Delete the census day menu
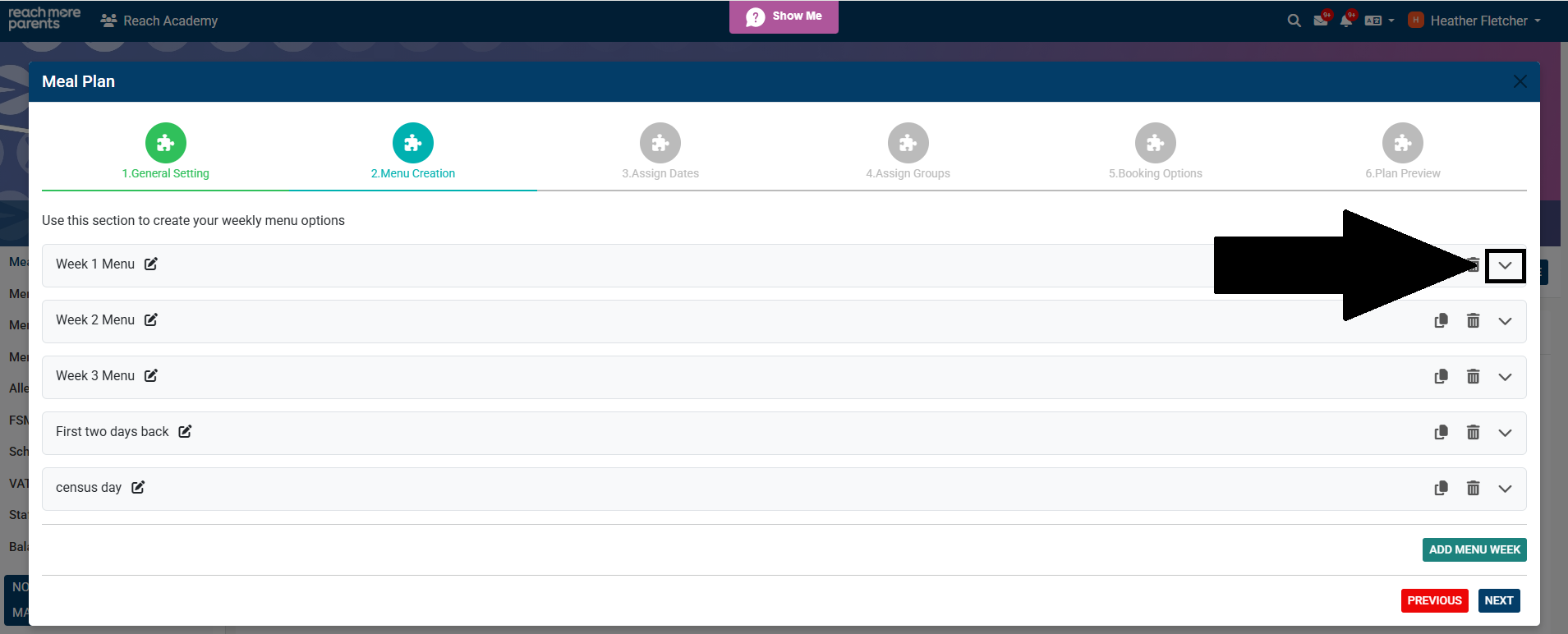This screenshot has width=1568, height=634. [x=1473, y=489]
